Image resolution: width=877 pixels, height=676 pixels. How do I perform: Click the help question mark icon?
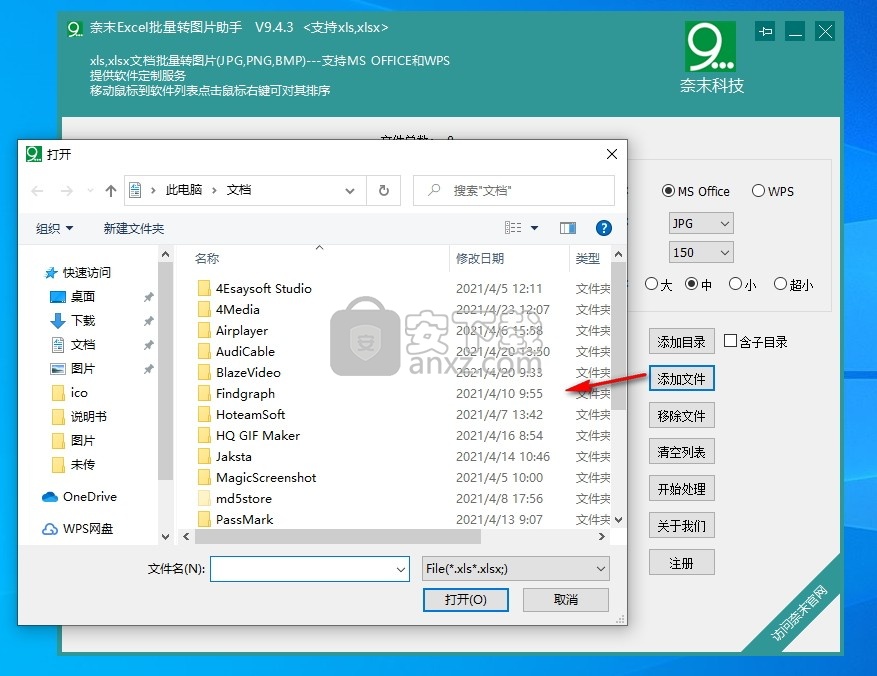603,228
